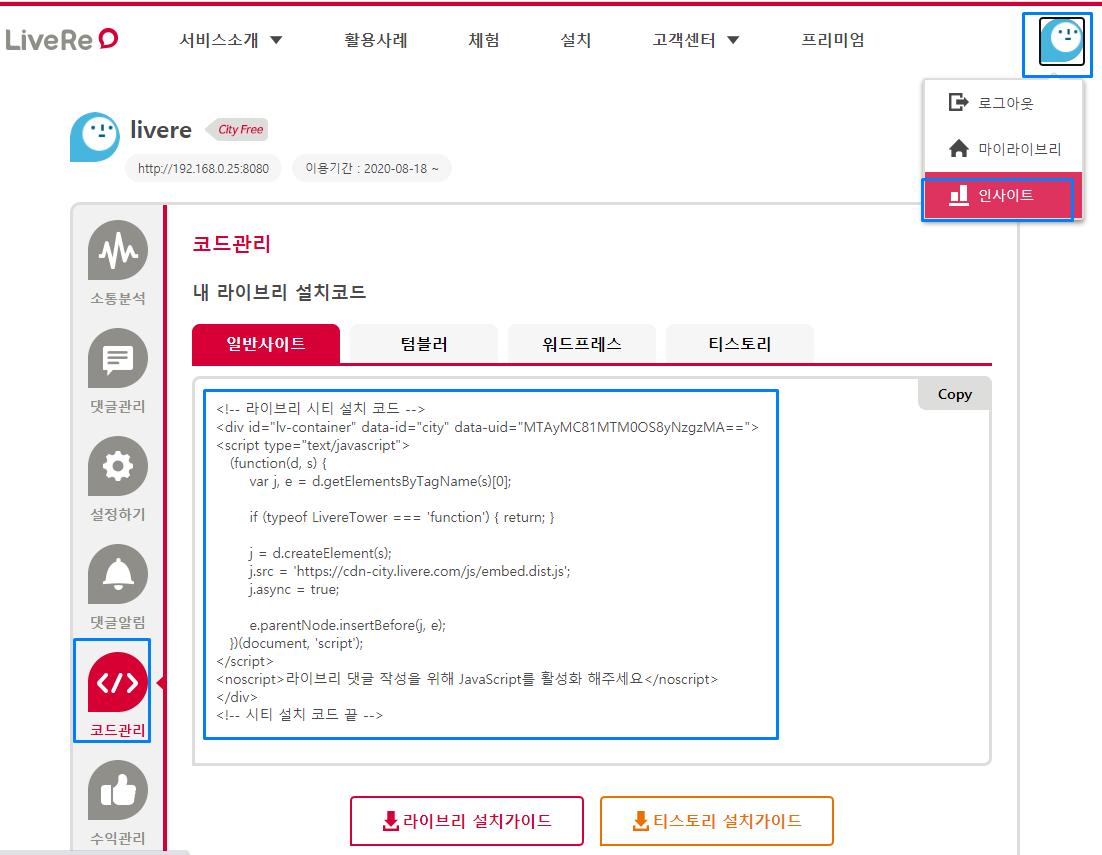Switch to the 티스토리 tab
The height and width of the screenshot is (855, 1102).
(x=740, y=344)
